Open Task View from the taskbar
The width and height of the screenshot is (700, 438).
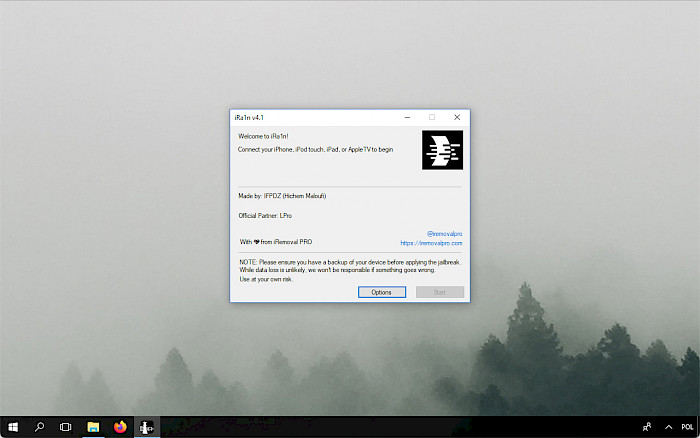(66, 427)
